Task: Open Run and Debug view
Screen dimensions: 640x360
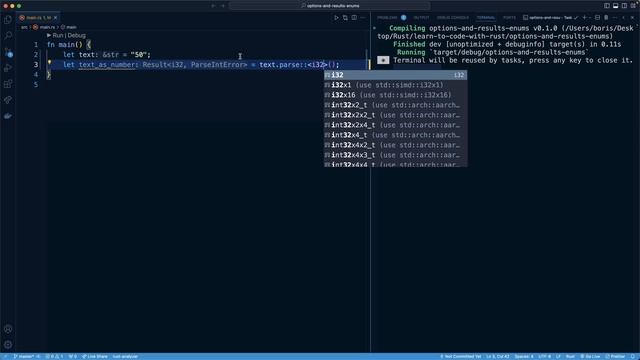Action: (x=8, y=68)
